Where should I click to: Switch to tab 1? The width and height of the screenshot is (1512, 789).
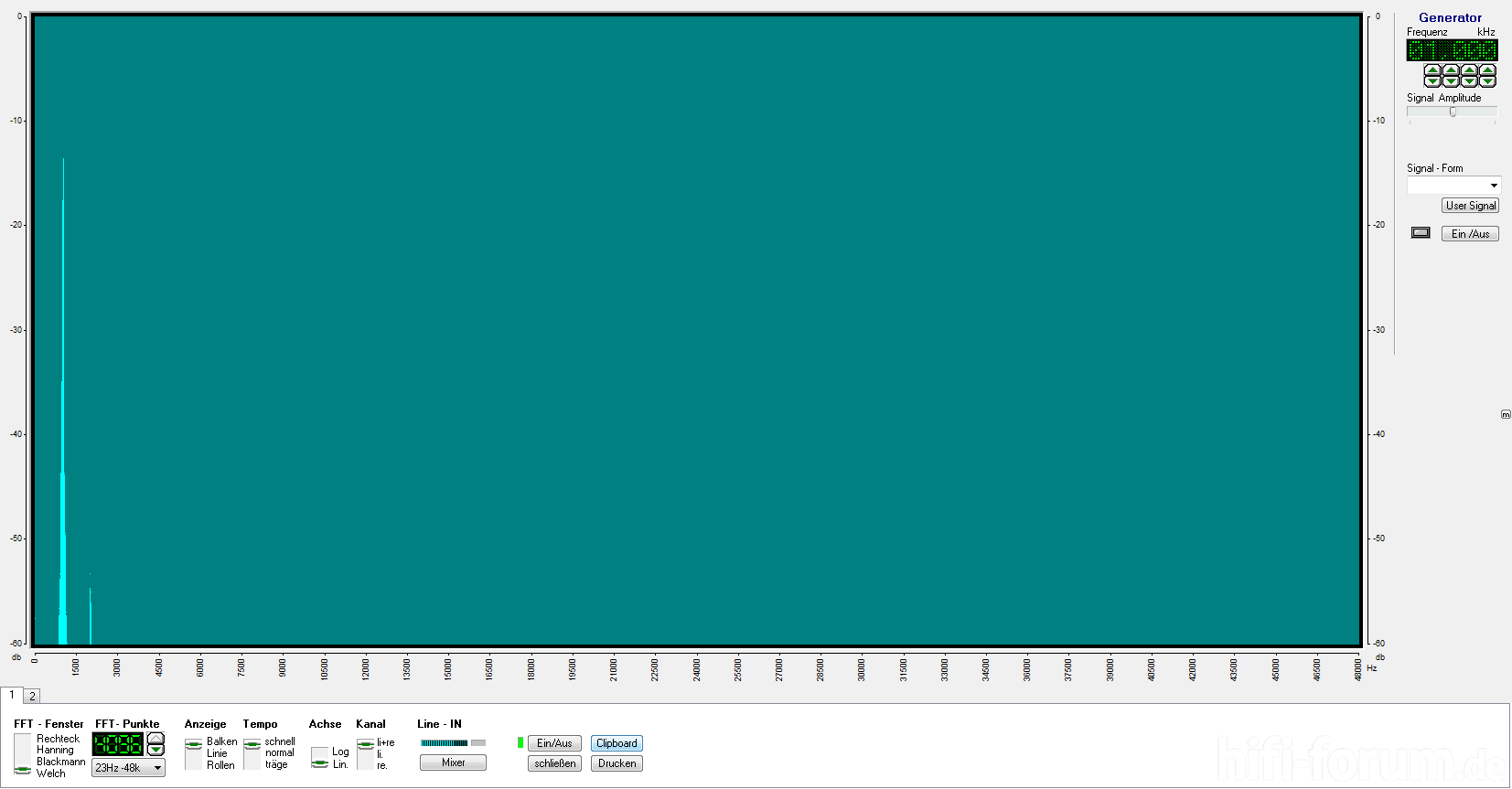12,695
